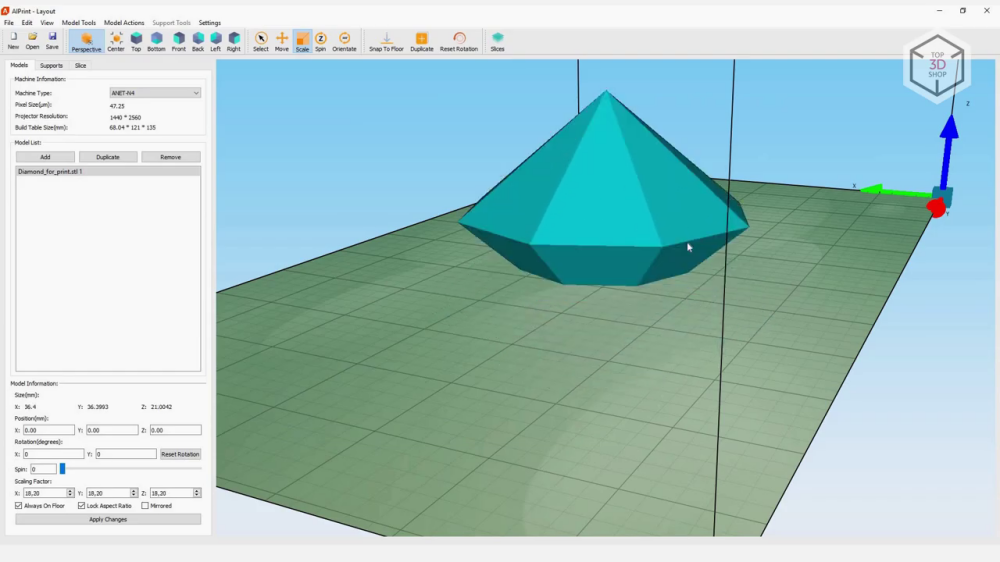Switch to Back view
This screenshot has width=1000, height=562.
[198, 41]
